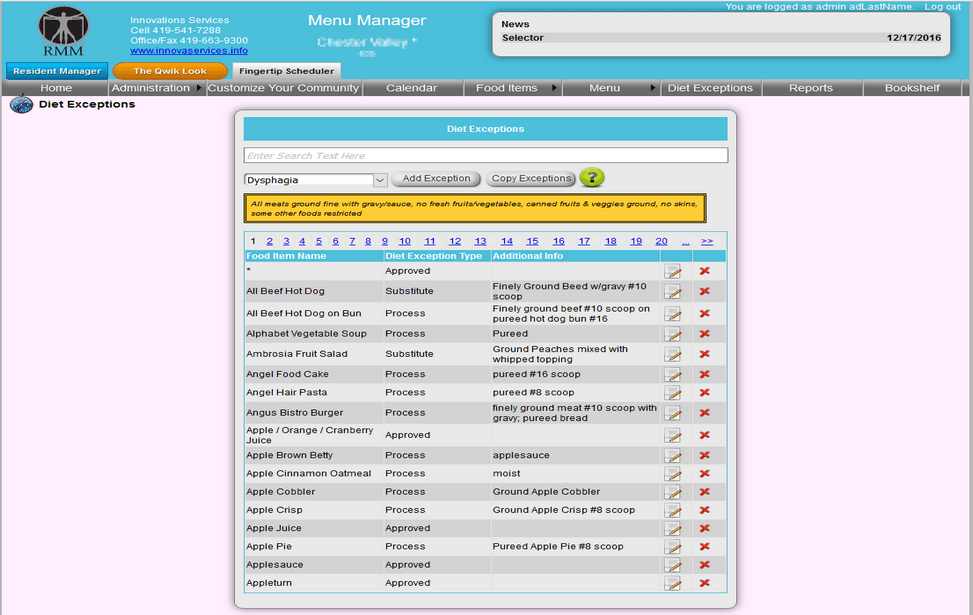Image resolution: width=973 pixels, height=615 pixels.
Task: Click the green question mark help icon
Action: click(x=592, y=178)
